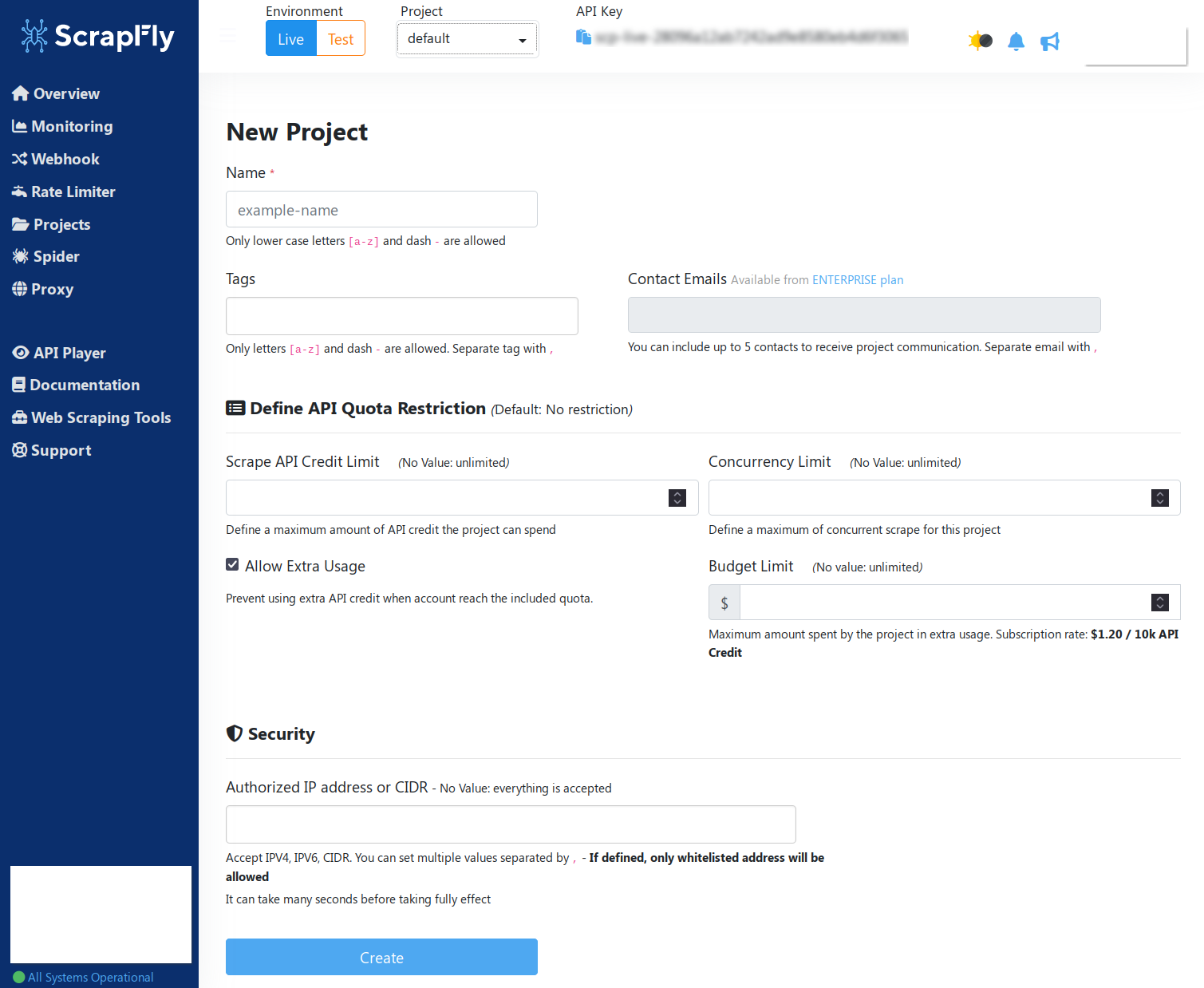Screen dimensions: 1204x988
Task: Switch environment to Test
Action: point(341,39)
